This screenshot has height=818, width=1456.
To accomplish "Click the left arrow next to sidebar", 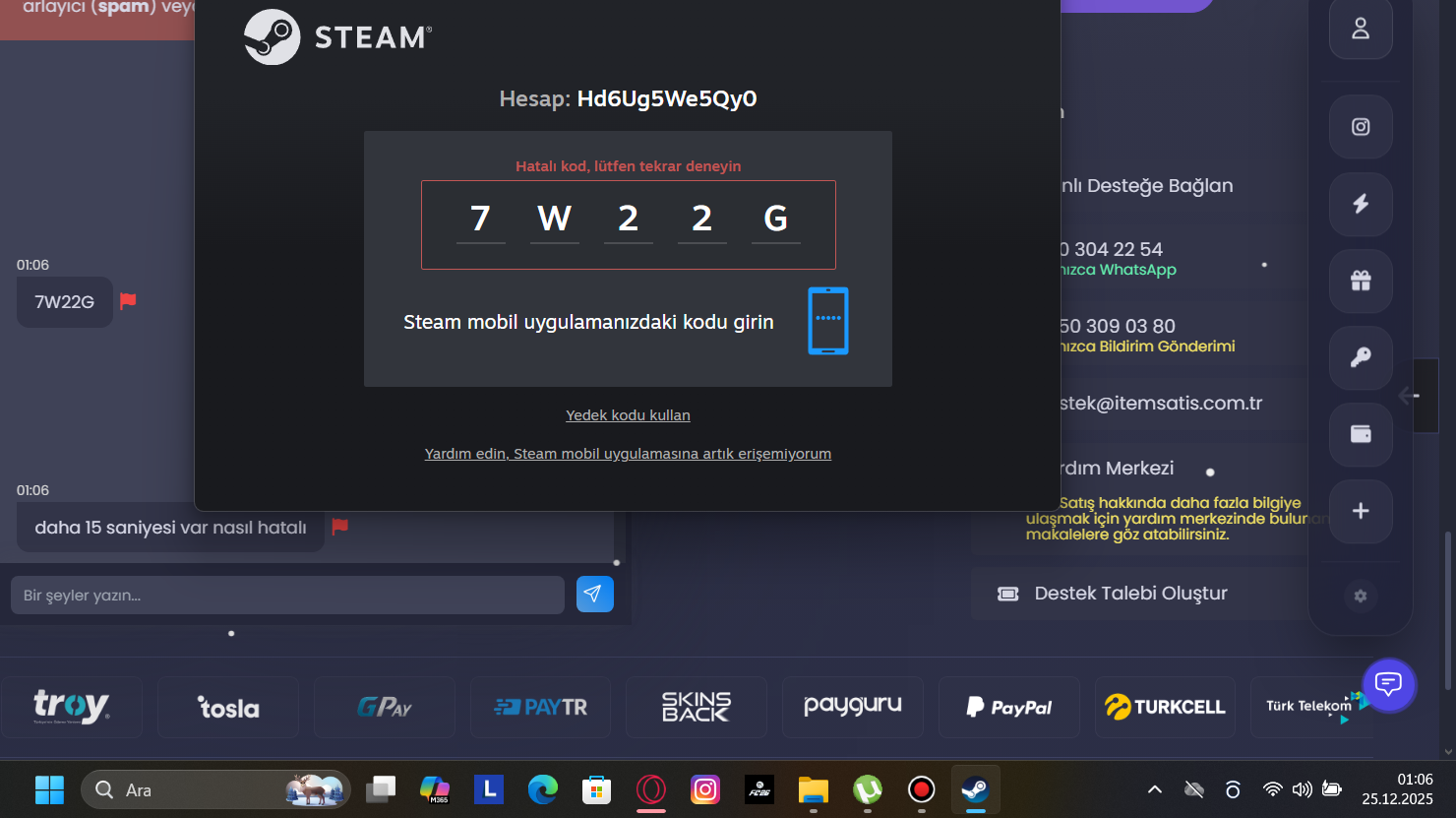I will [x=1409, y=396].
